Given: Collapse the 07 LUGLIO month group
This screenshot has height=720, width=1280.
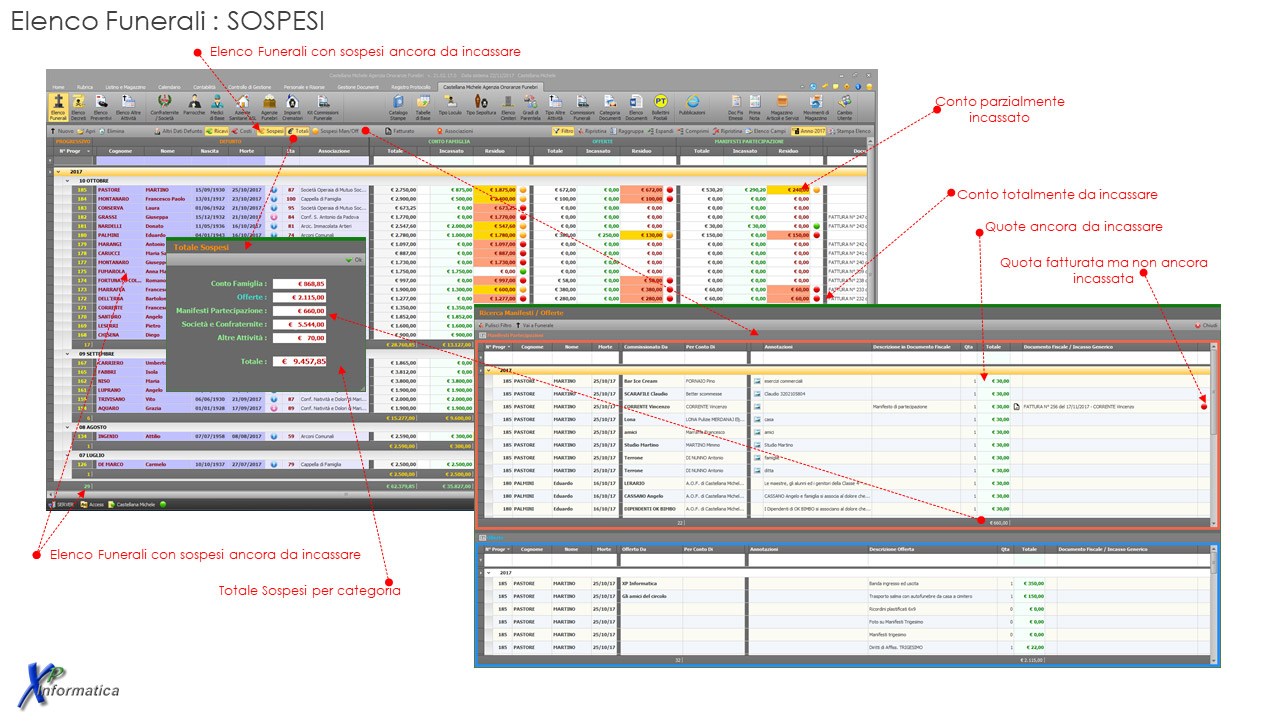Looking at the screenshot, I should (x=69, y=454).
